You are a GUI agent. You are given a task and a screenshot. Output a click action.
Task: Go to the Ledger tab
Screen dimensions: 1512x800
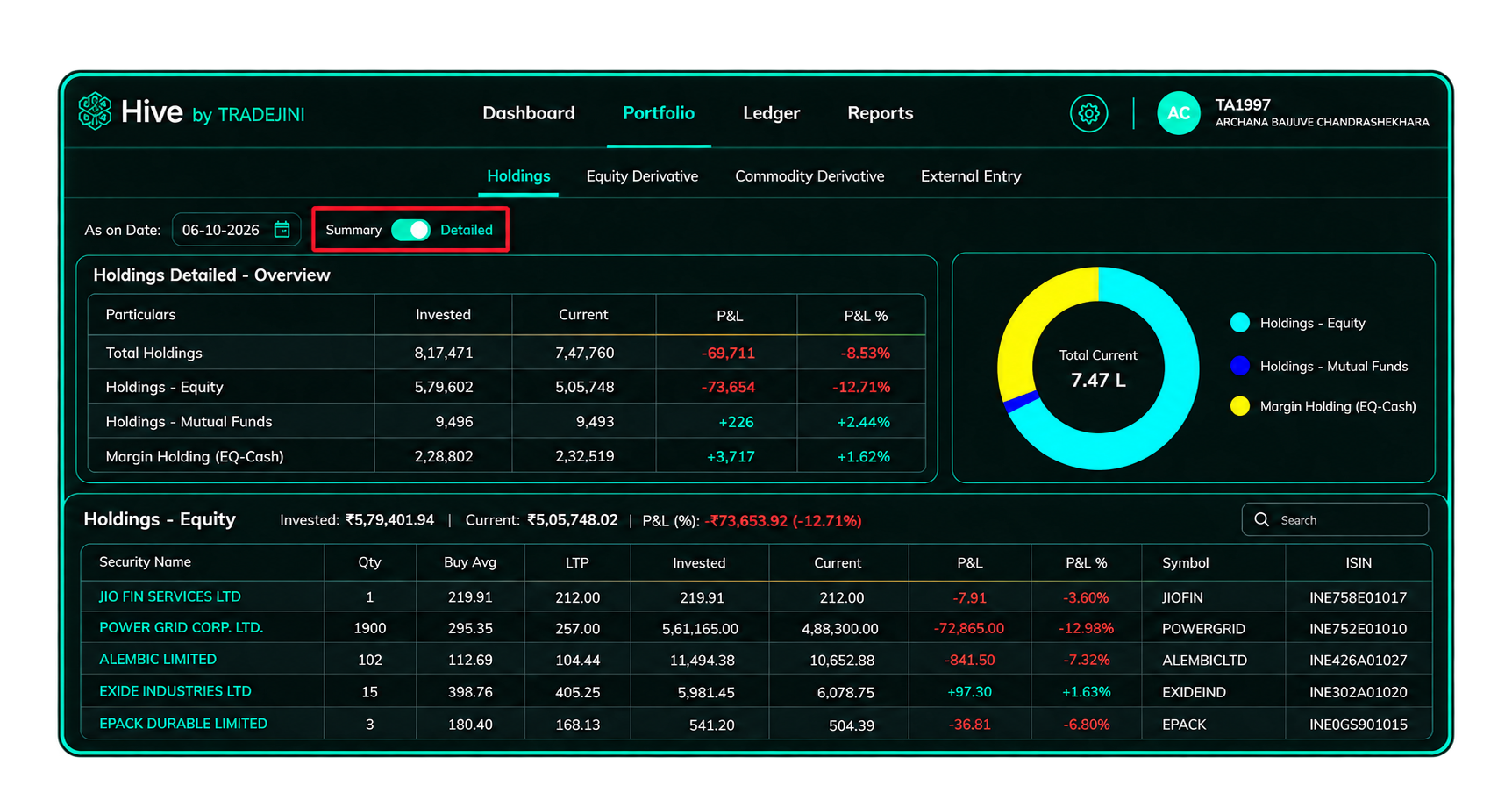pyautogui.click(x=771, y=113)
